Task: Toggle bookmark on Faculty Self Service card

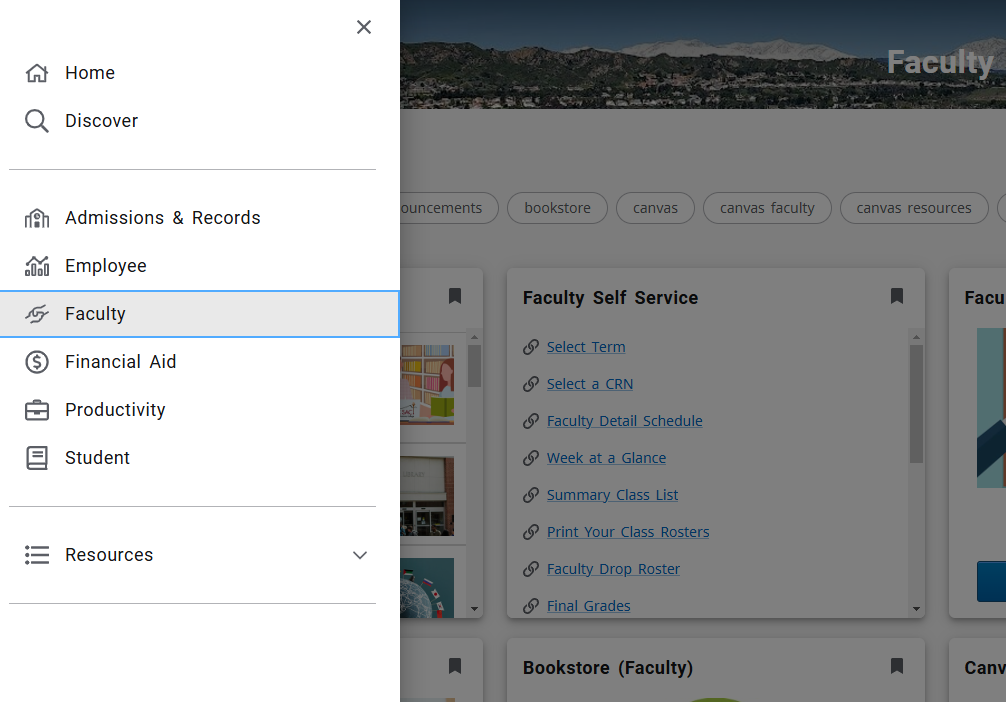Action: [897, 296]
